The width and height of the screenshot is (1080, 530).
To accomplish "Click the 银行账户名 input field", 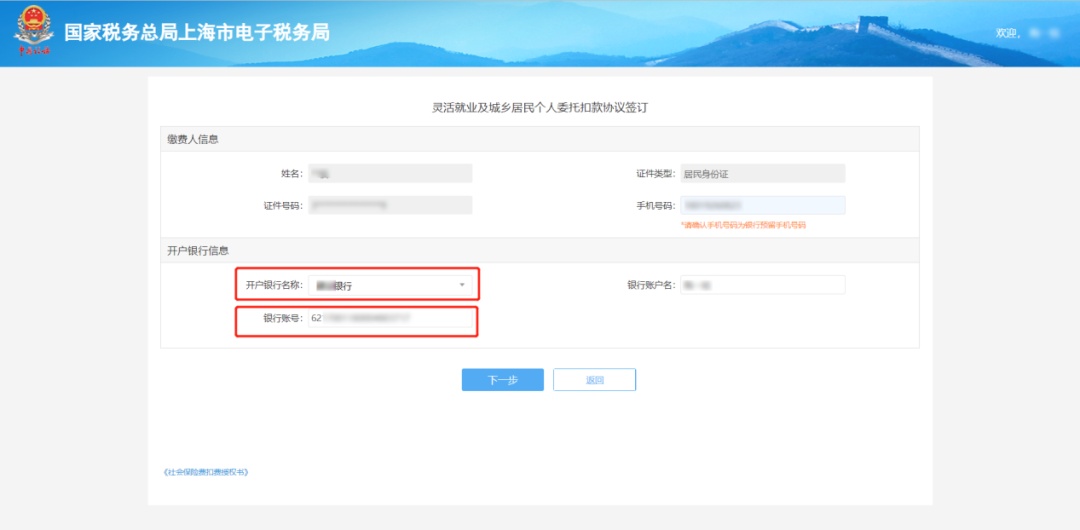I will [x=762, y=285].
